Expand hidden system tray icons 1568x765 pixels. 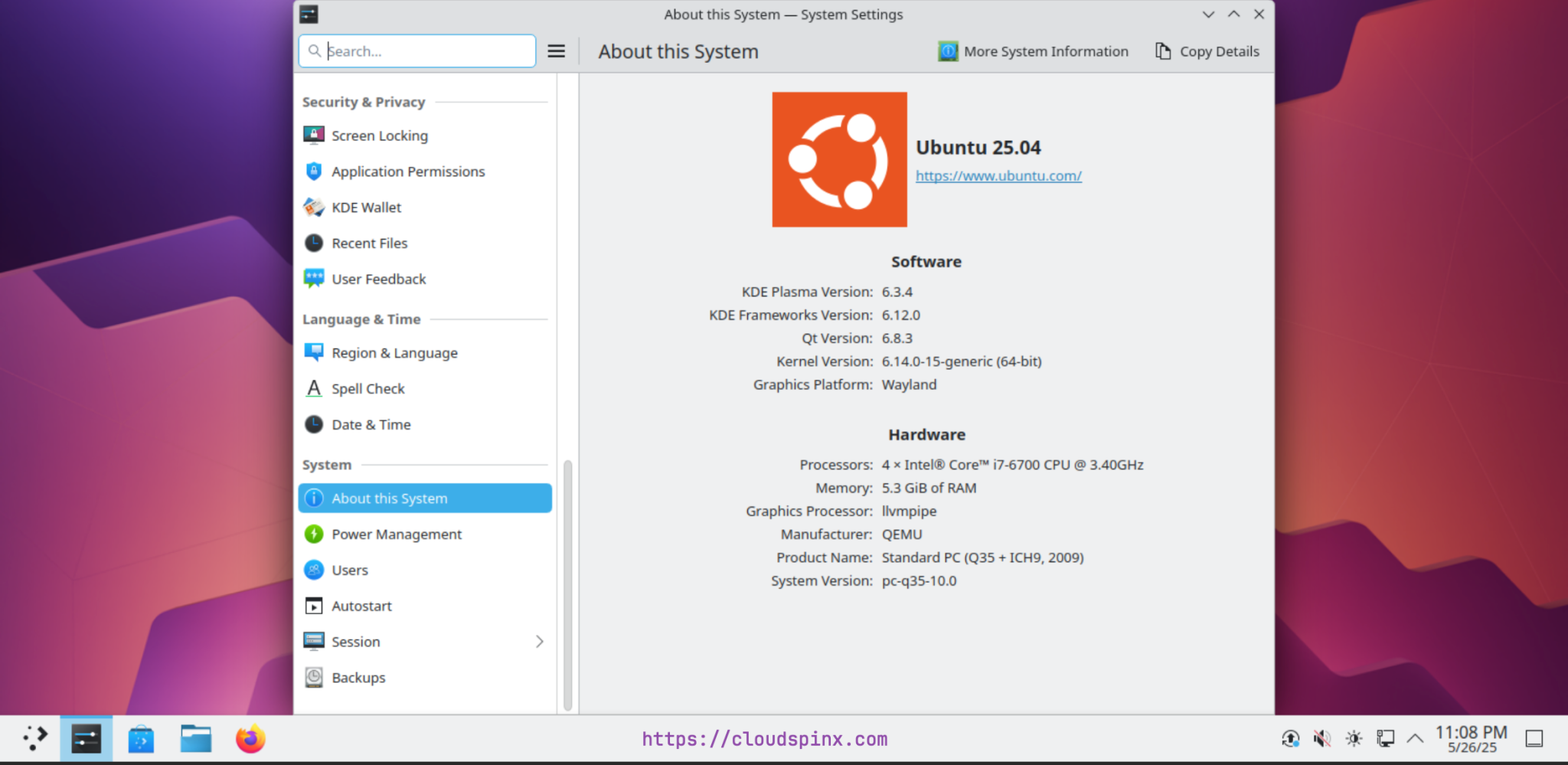pyautogui.click(x=1414, y=738)
